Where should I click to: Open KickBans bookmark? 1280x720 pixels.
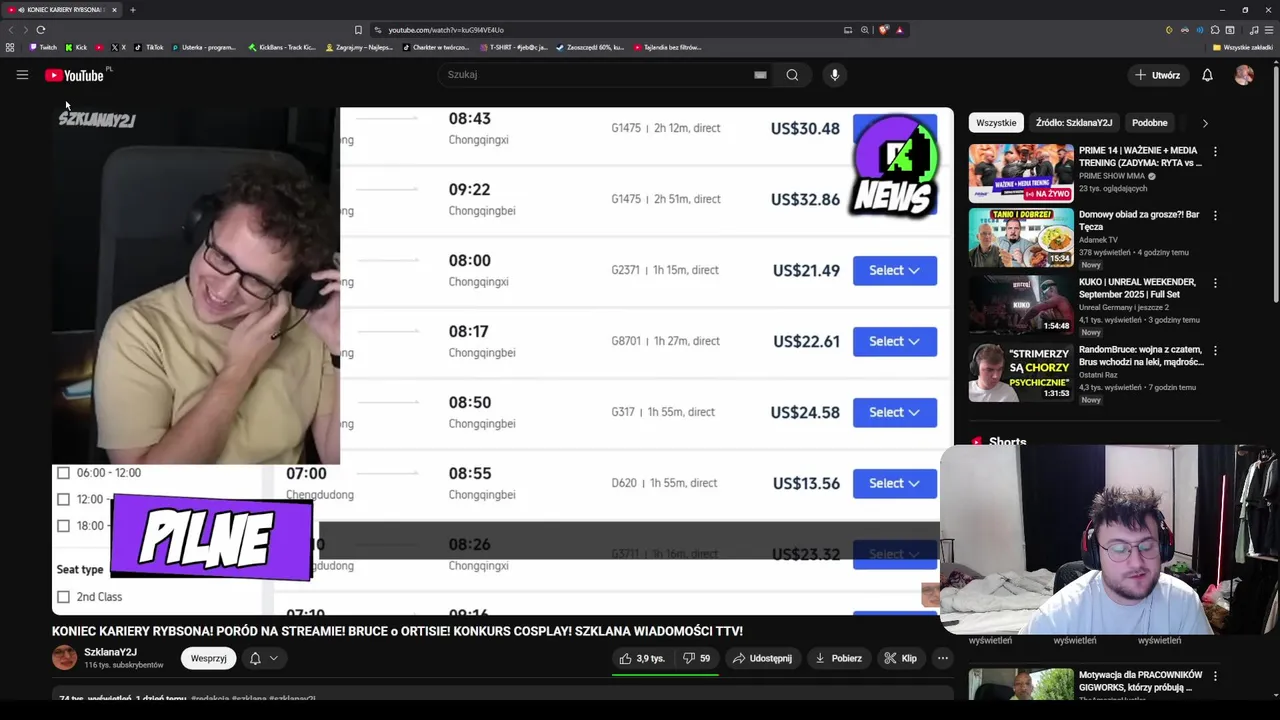click(282, 47)
